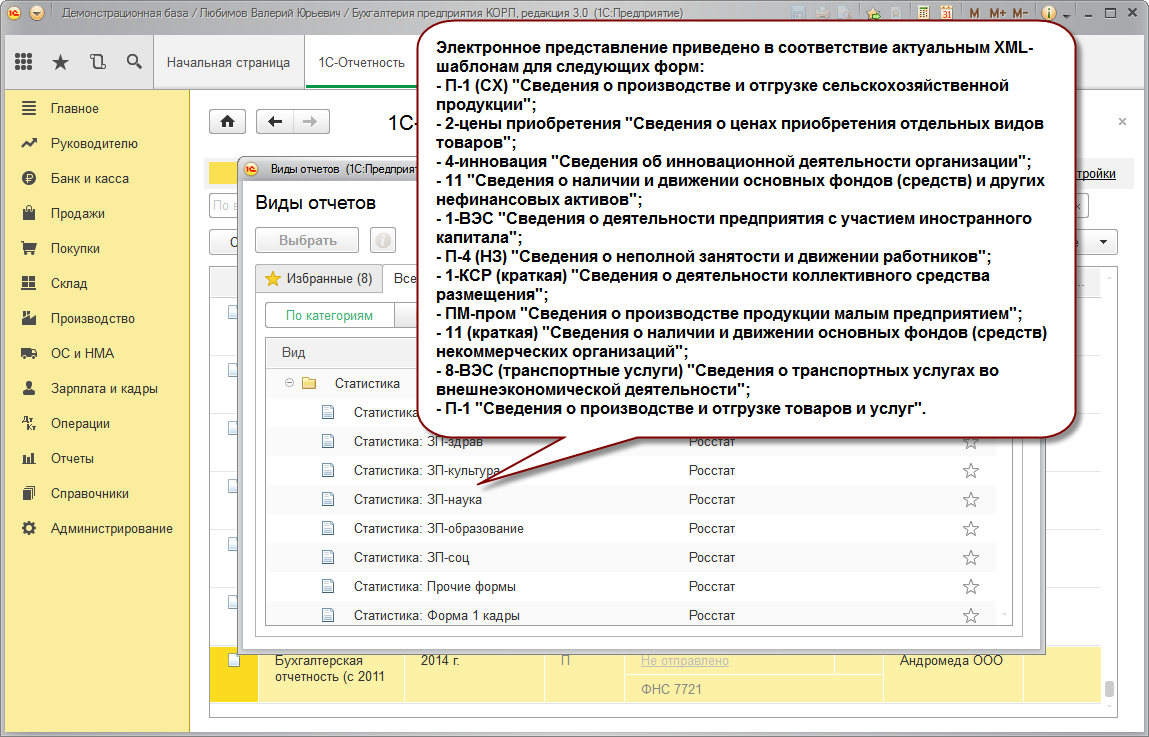Open Favorites via the star icon

pyautogui.click(x=60, y=62)
